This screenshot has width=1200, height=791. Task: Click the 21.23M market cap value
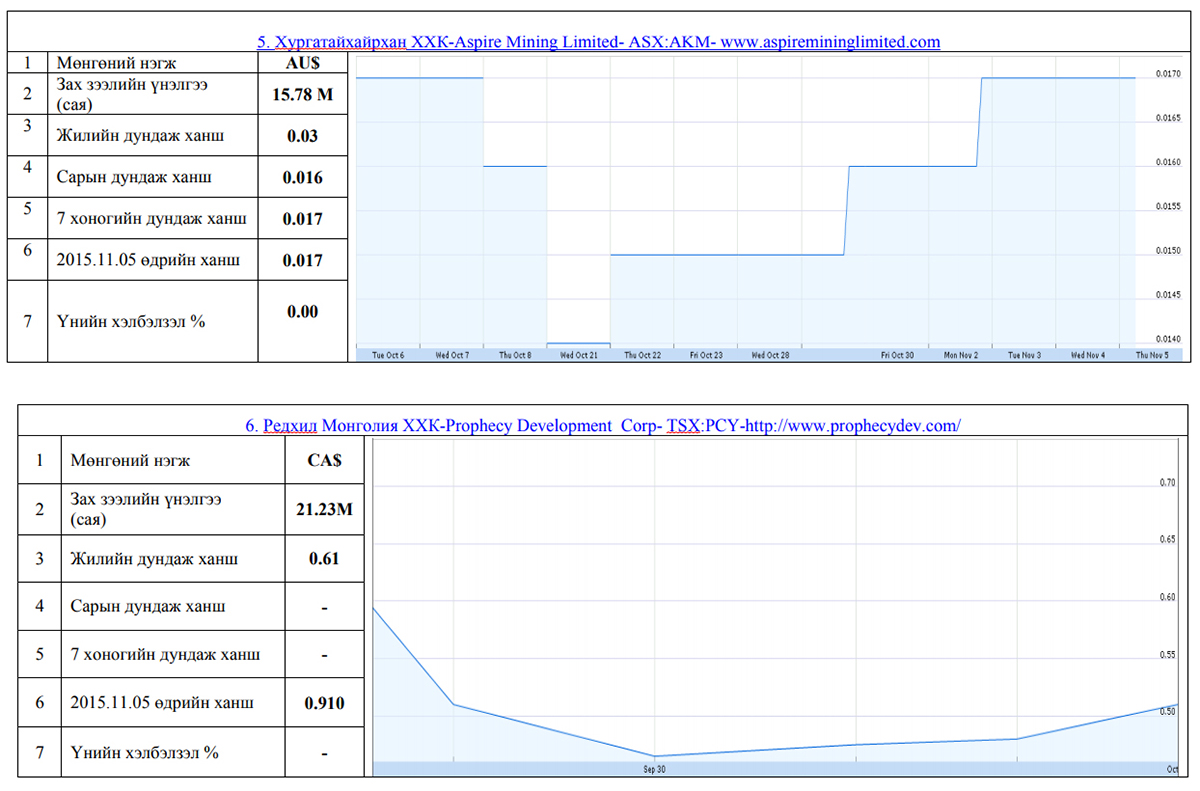pyautogui.click(x=324, y=509)
